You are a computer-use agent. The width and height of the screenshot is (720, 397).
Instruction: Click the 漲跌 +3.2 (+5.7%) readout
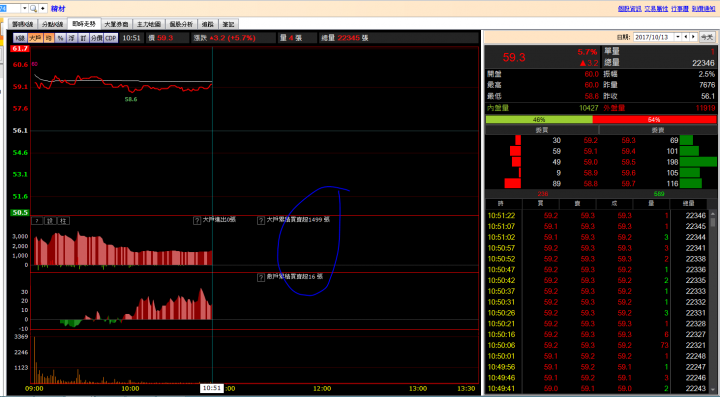(224, 38)
